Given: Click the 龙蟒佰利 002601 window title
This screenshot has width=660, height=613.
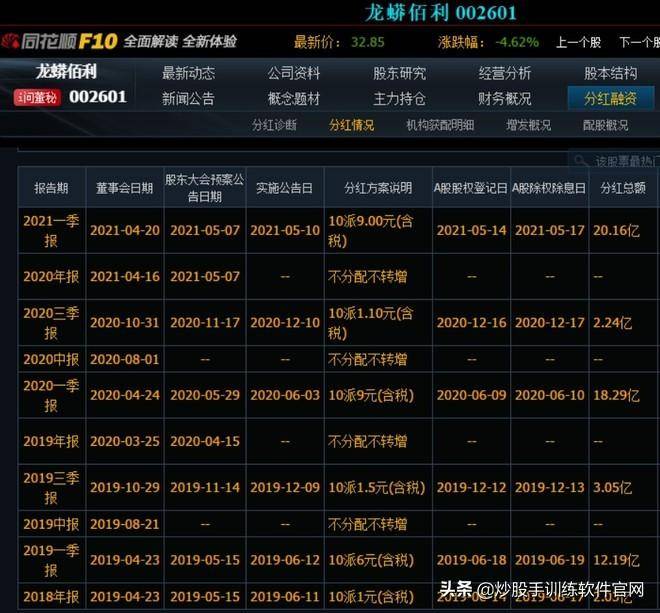Looking at the screenshot, I should (441, 12).
